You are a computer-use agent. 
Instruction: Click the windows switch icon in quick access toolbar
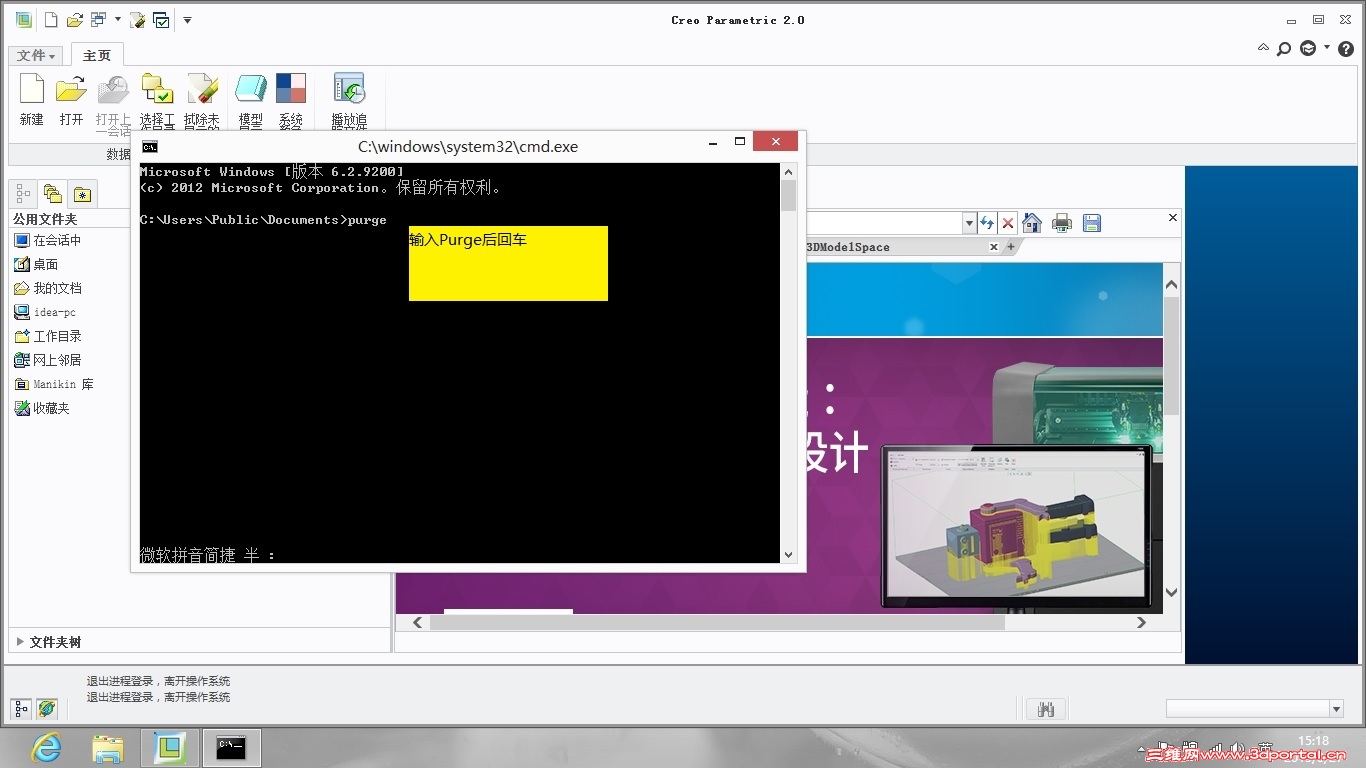(x=99, y=20)
